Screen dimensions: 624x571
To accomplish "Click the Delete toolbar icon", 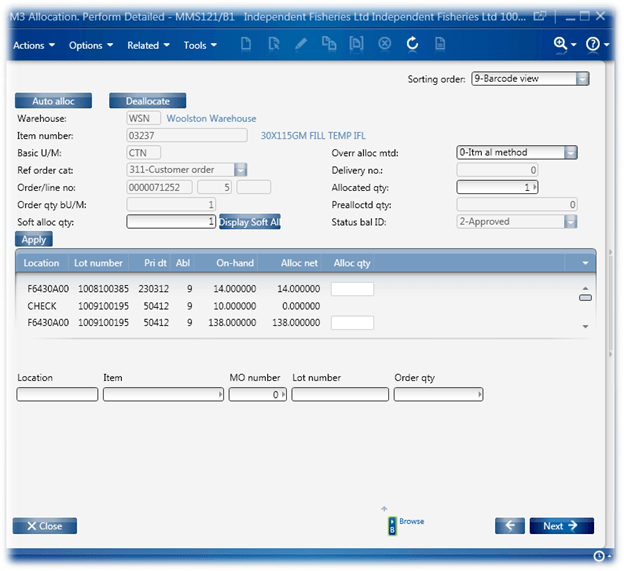I will click(x=385, y=45).
